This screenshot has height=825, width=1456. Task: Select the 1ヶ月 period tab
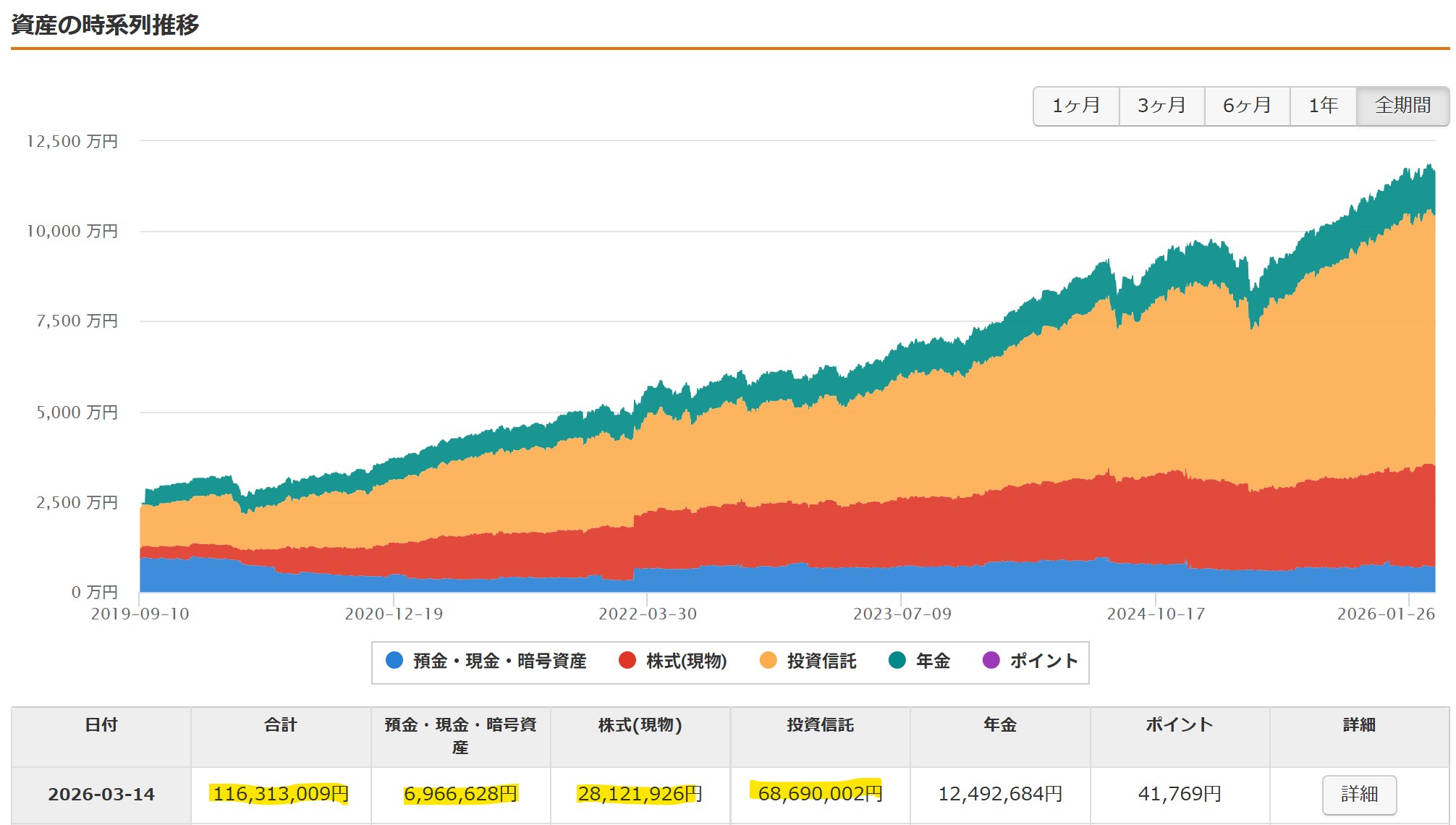pos(1076,106)
